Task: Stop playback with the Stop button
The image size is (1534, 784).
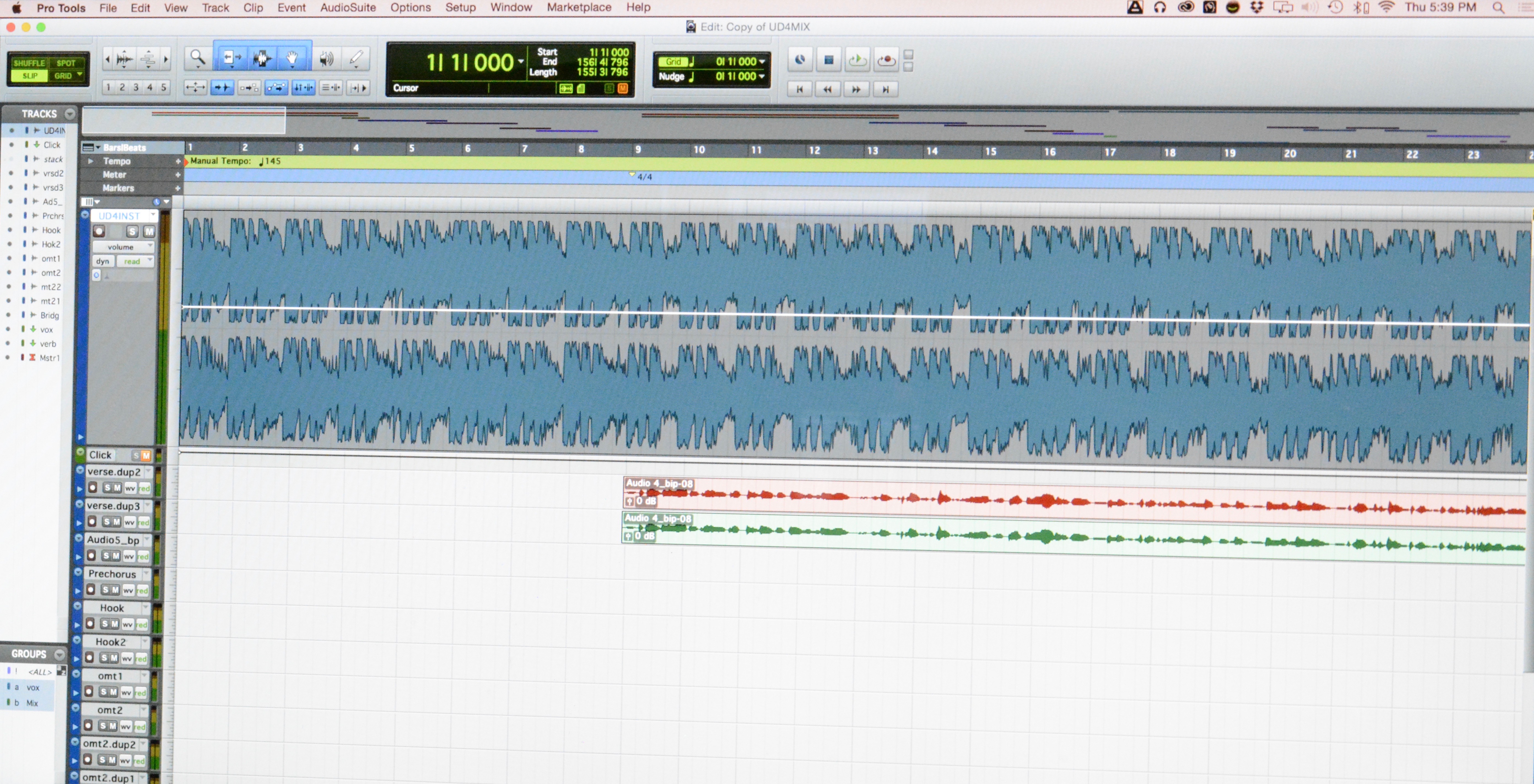Action: click(828, 60)
